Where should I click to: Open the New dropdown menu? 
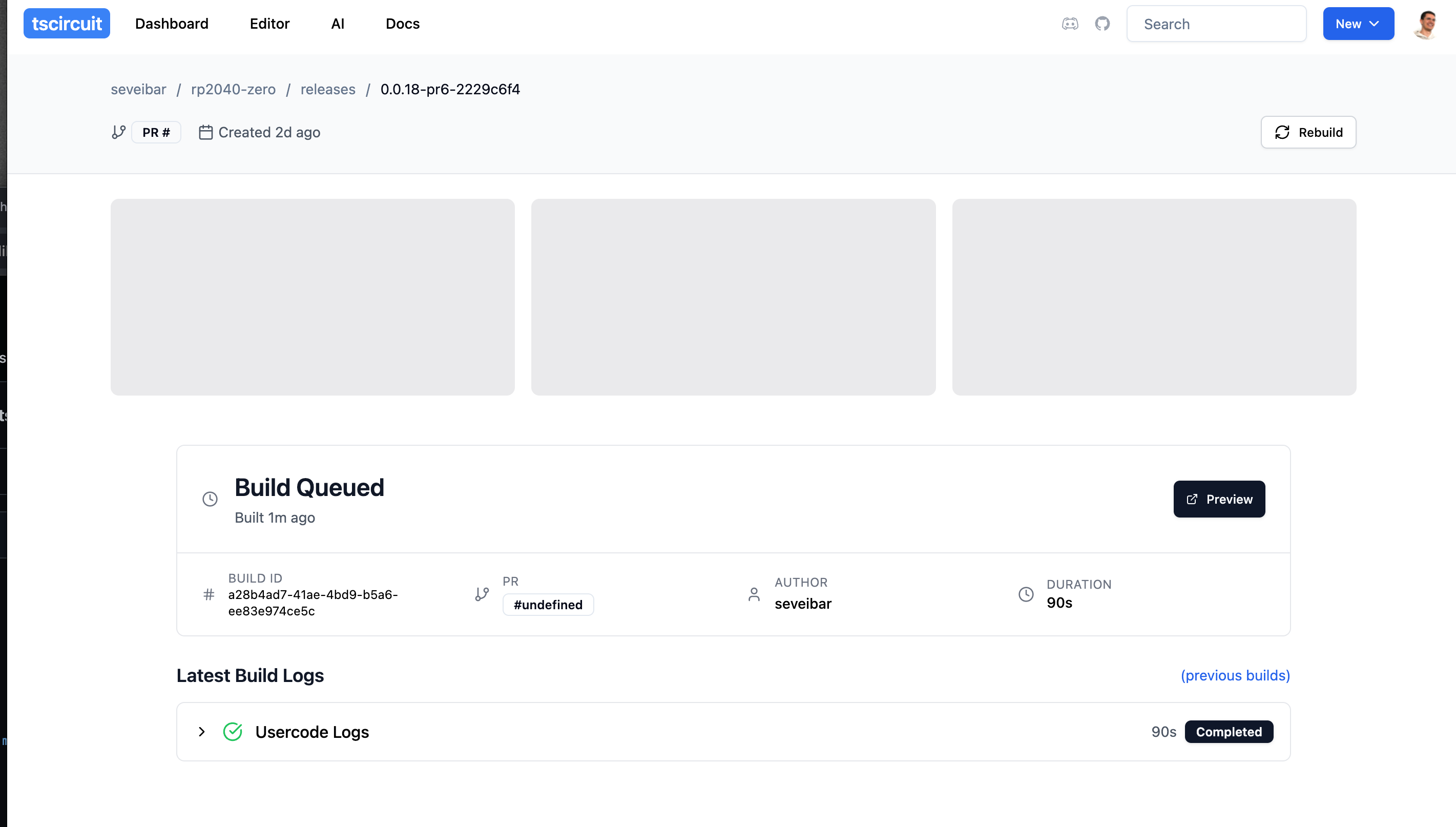coord(1358,24)
